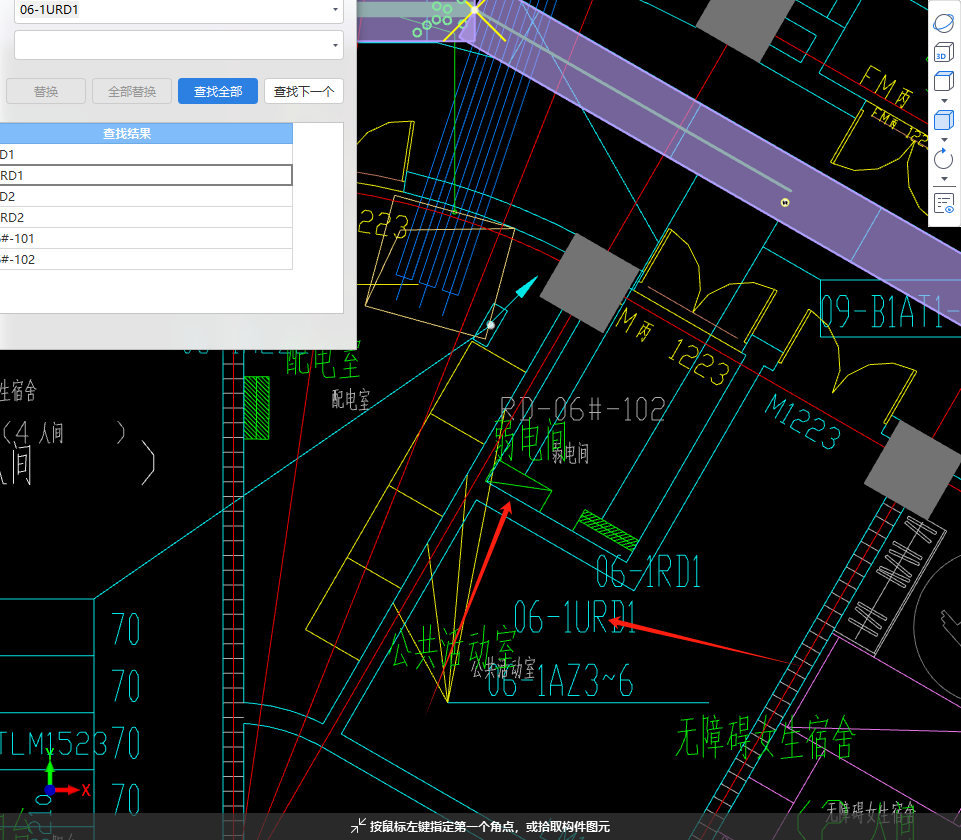Select the result row ending in #-101
961x840 pixels.
146,238
